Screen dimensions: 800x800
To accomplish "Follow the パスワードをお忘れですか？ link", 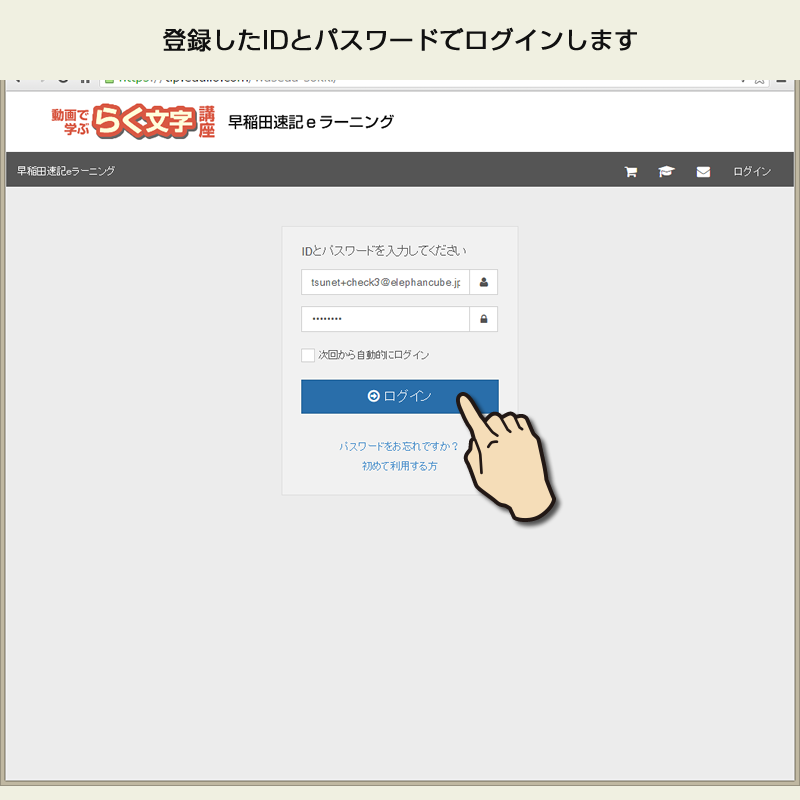I will click(x=398, y=446).
